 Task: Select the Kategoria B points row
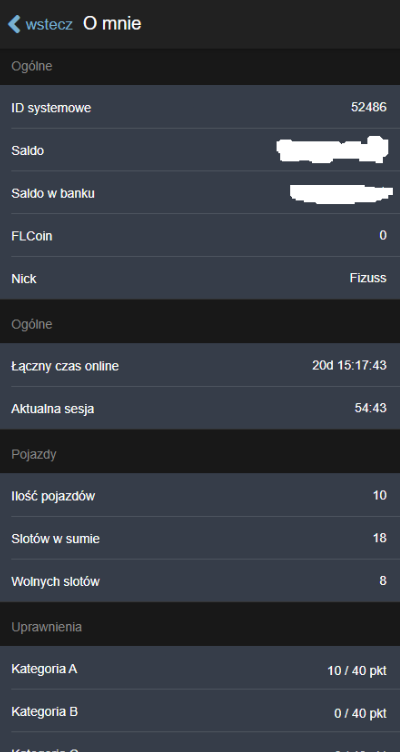(200, 711)
